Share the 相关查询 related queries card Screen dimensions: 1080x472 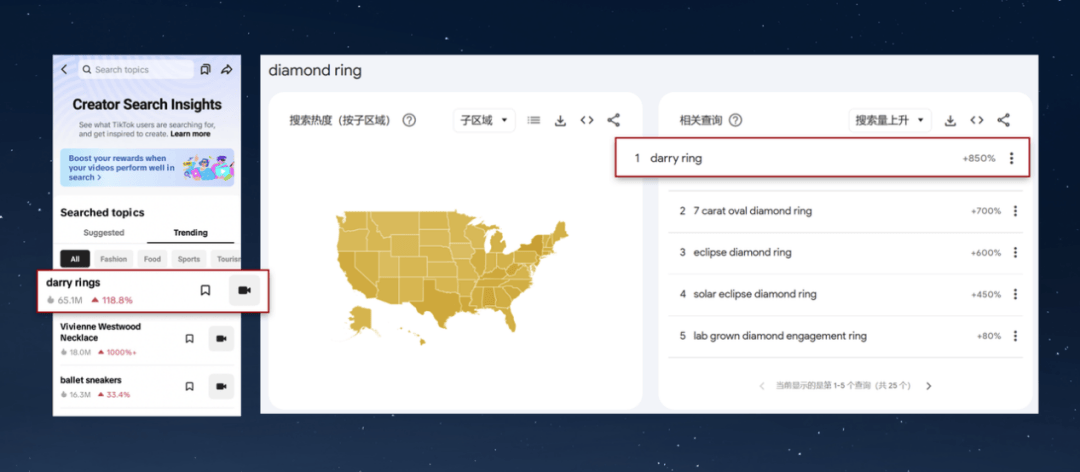[1004, 120]
